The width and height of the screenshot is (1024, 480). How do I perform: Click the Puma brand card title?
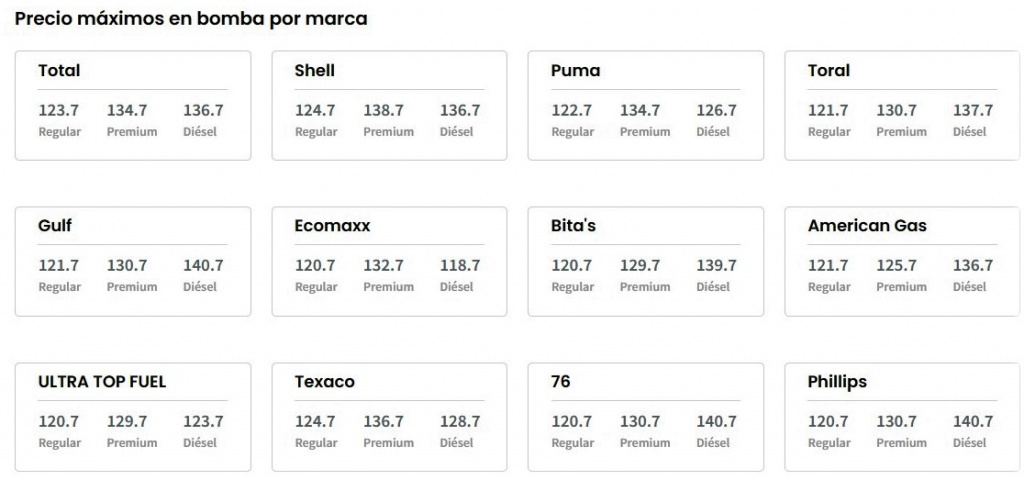tap(575, 71)
